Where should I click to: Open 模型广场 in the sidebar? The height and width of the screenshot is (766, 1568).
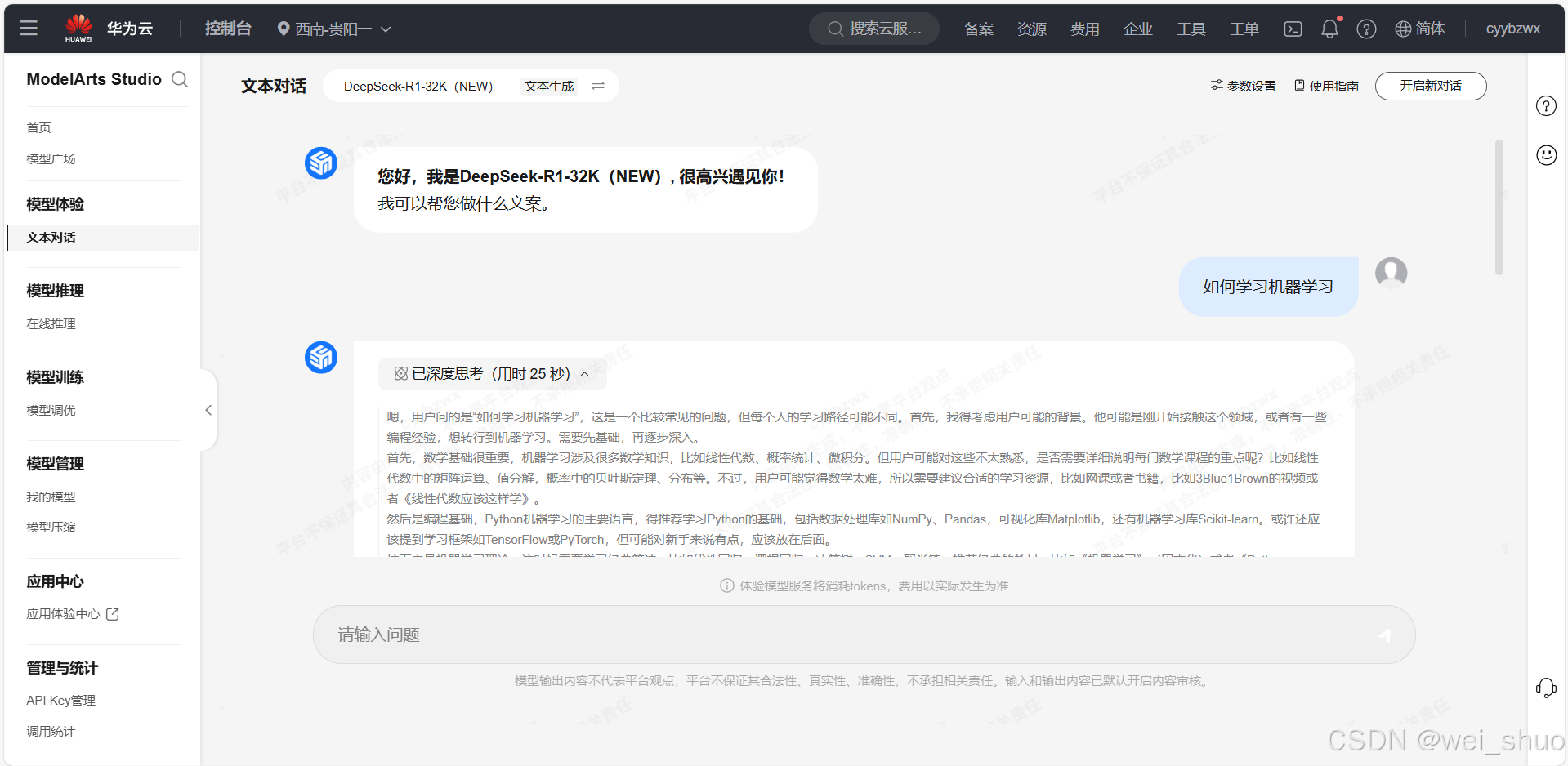pos(51,158)
